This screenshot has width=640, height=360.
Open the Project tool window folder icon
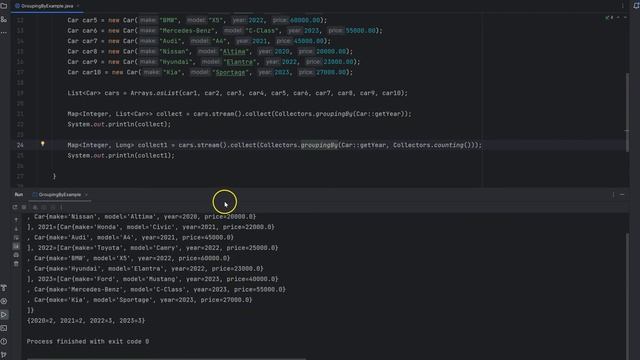4,6
